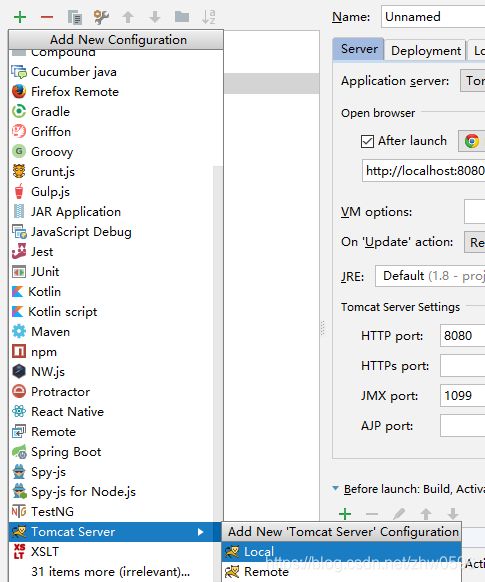Image resolution: width=485 pixels, height=582 pixels.
Task: Choose Remote Tomcat Server configuration
Action: [x=341, y=572]
